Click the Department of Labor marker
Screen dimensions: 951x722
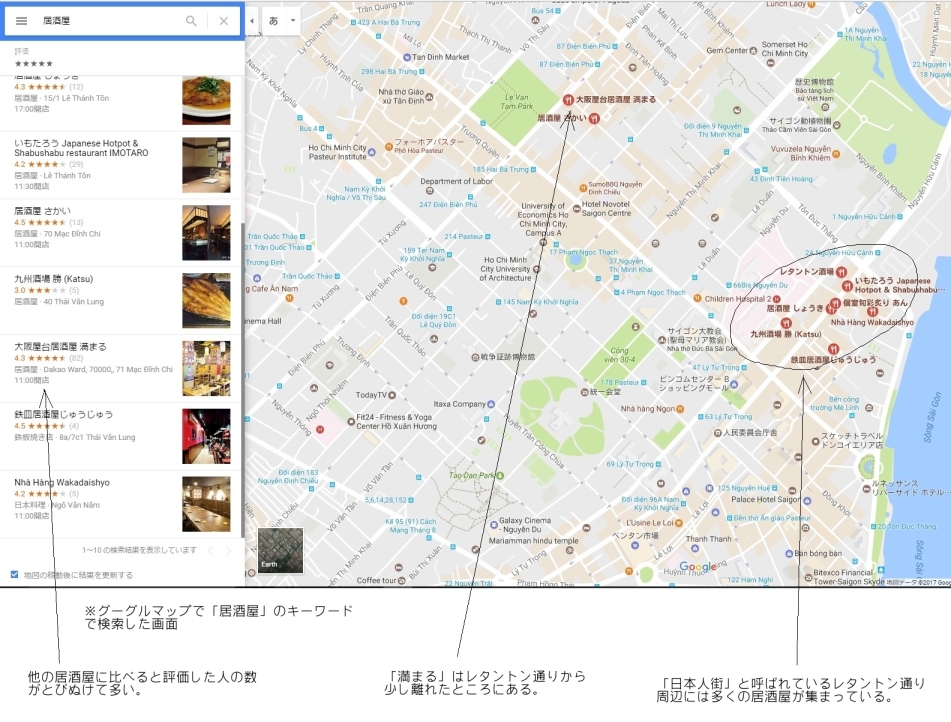pos(429,191)
